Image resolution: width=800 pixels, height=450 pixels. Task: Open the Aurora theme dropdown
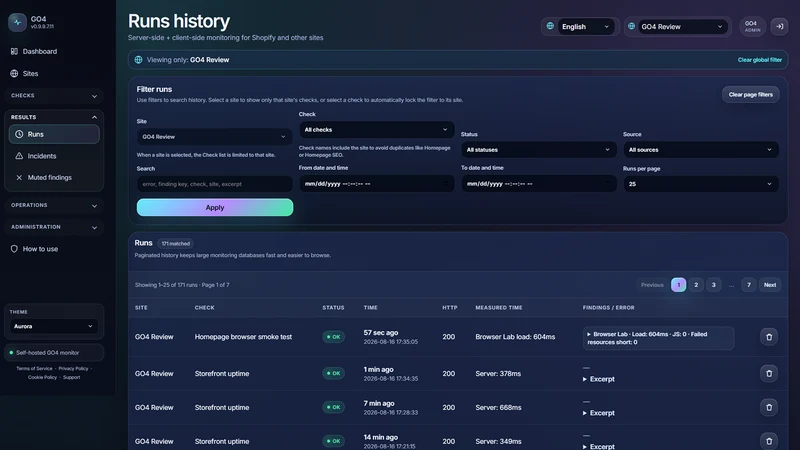click(x=53, y=327)
